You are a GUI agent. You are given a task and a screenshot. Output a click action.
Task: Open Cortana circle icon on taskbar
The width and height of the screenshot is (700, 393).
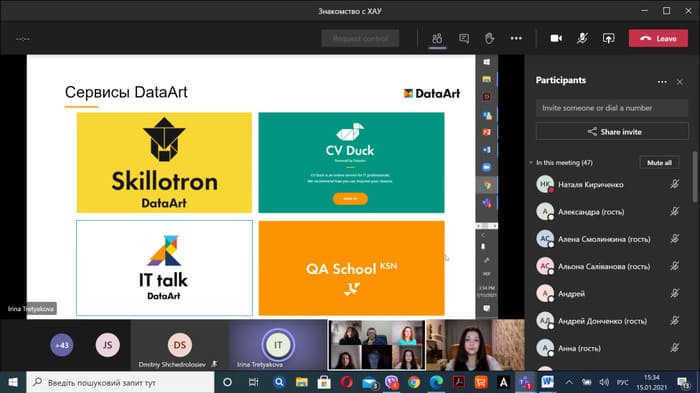tap(227, 382)
